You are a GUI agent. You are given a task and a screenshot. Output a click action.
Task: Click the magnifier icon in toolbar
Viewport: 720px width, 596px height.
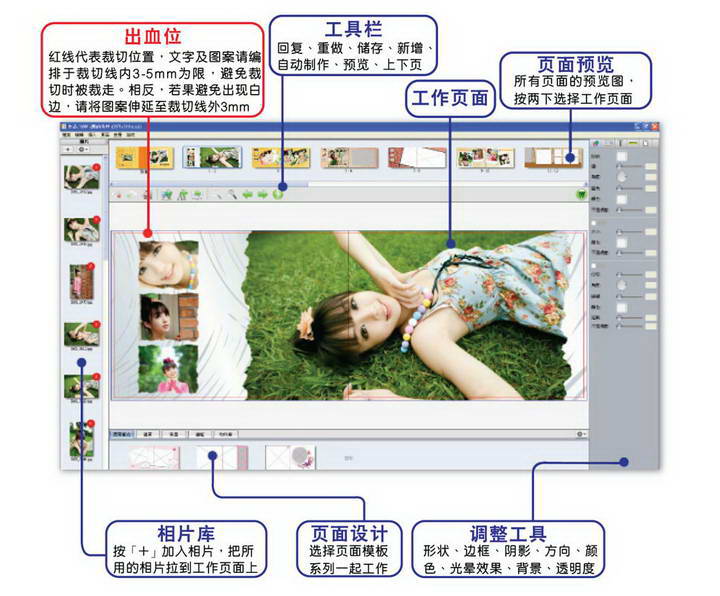click(x=232, y=195)
